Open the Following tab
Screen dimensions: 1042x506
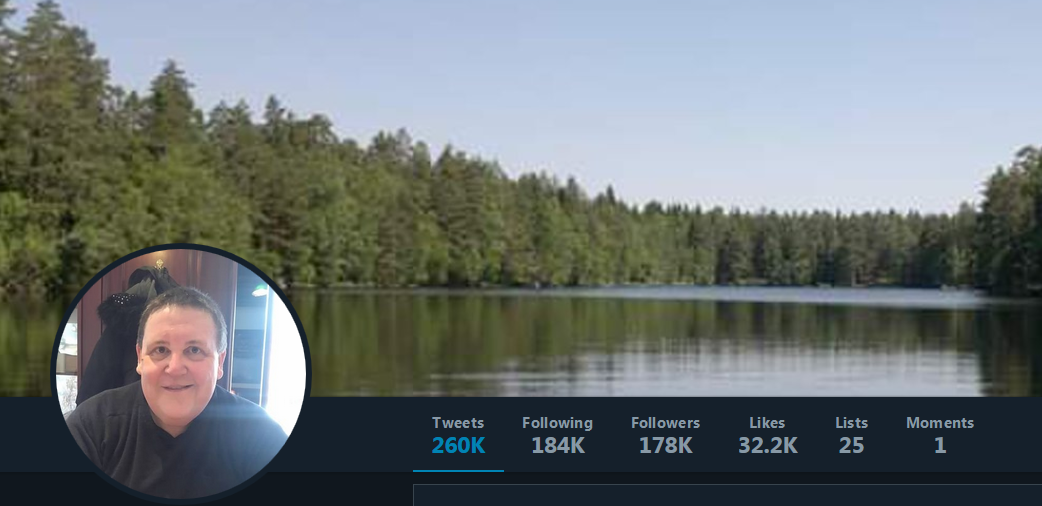(557, 435)
